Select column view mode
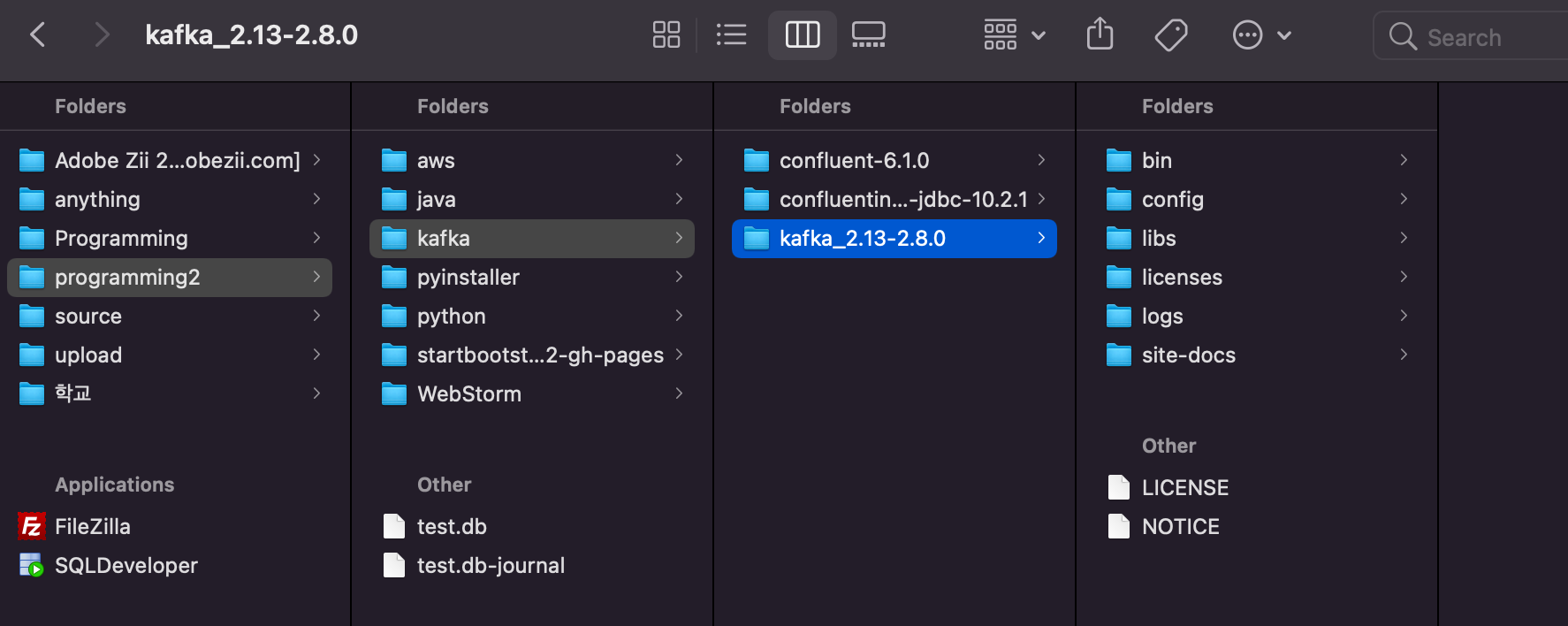The height and width of the screenshot is (626, 1568). (x=802, y=35)
